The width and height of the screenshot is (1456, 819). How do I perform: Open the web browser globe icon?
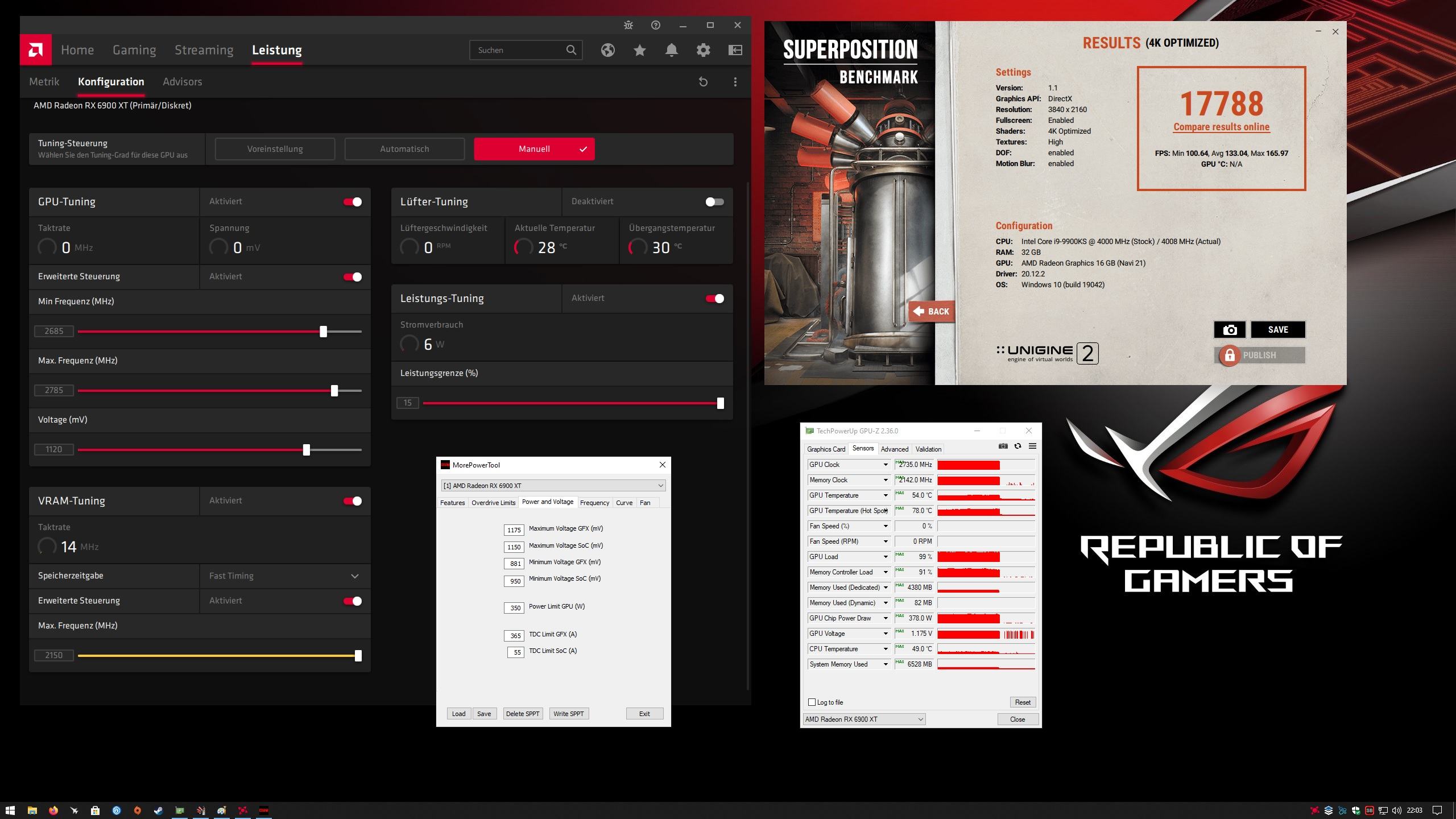pos(607,50)
